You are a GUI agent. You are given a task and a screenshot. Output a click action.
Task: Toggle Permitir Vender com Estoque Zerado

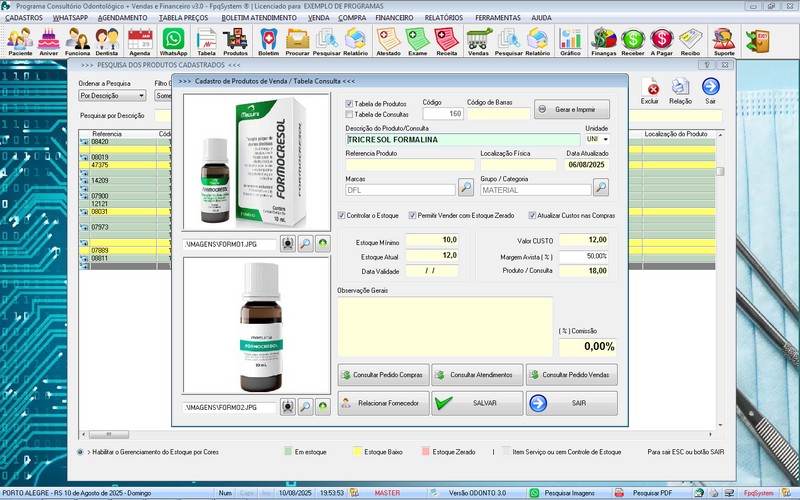(x=412, y=215)
